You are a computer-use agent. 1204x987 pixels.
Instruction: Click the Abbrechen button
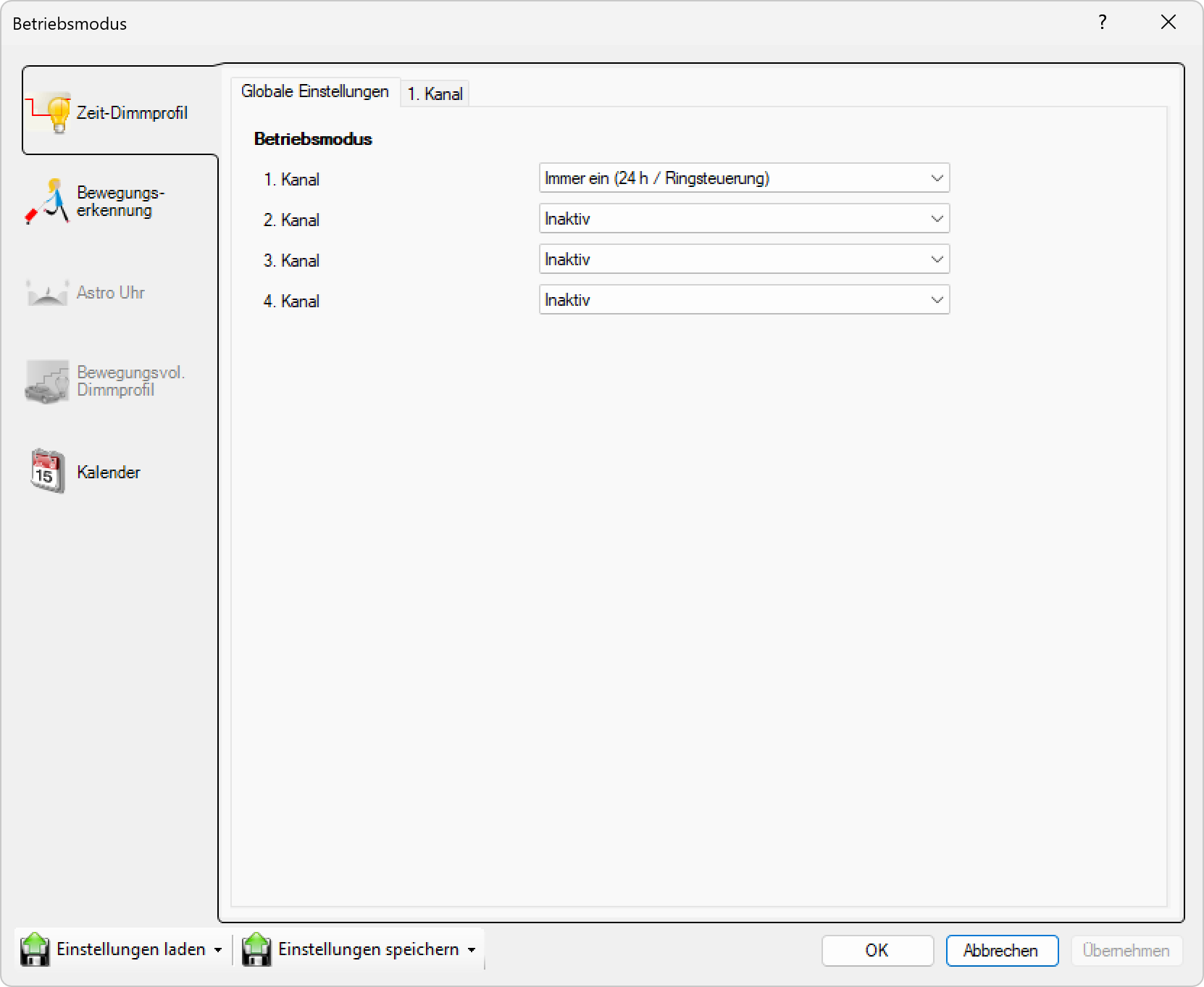coord(1001,950)
